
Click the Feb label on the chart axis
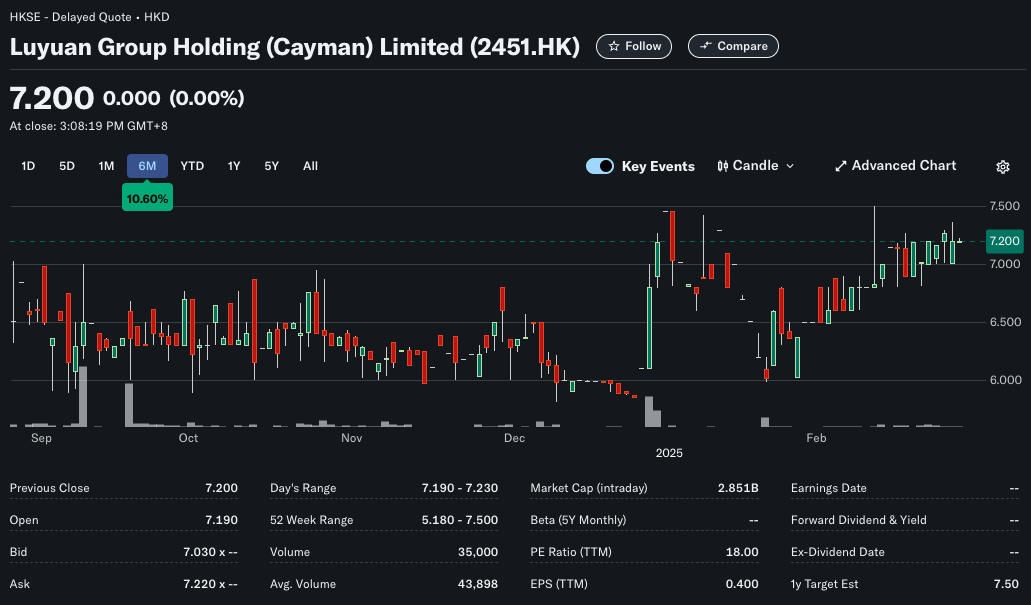[x=816, y=438]
